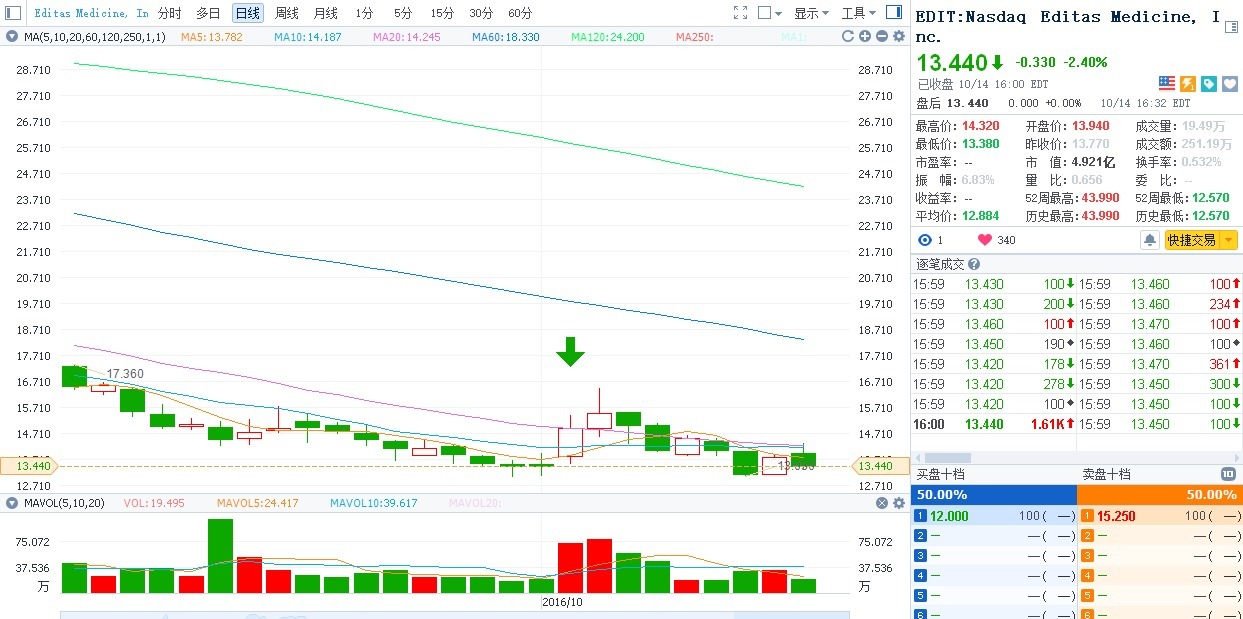Toggle left sidebar panel icon
This screenshot has height=619, width=1243.
13,13
